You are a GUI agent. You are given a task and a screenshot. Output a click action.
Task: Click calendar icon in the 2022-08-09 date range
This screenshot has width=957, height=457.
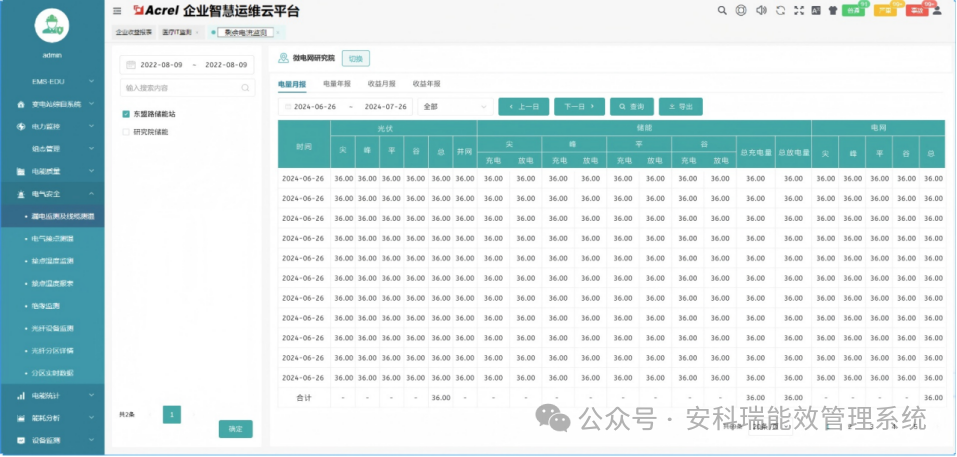click(x=131, y=65)
